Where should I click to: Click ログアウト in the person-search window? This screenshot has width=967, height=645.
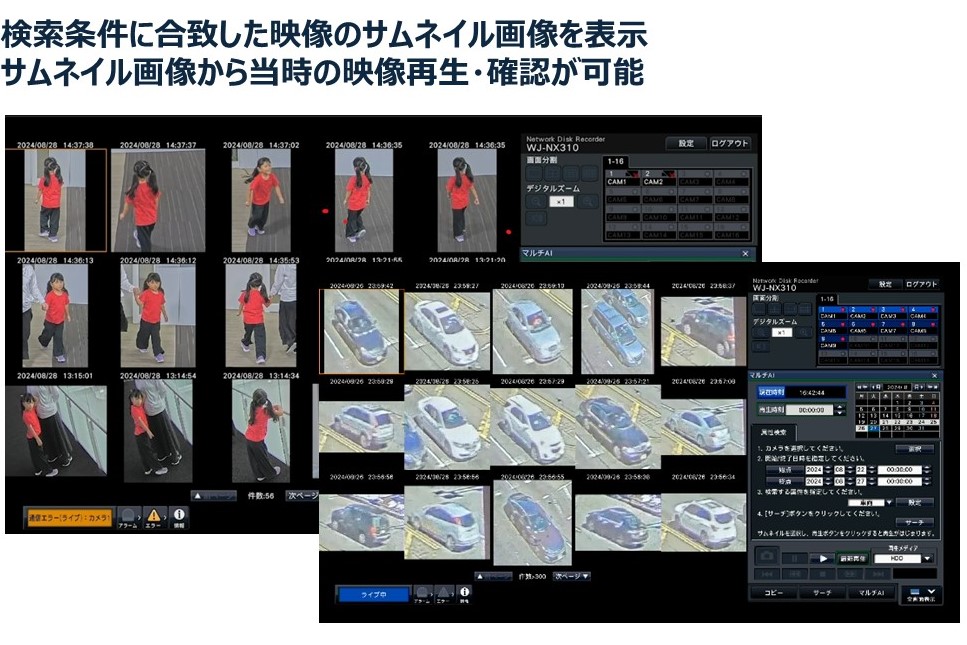coord(730,144)
